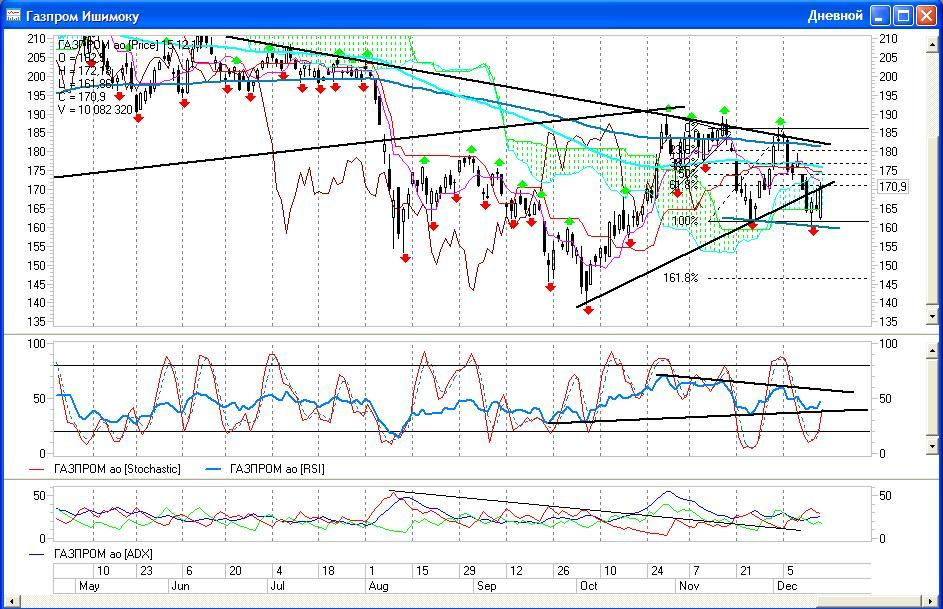Click the Jul label on the time axis

point(277,586)
